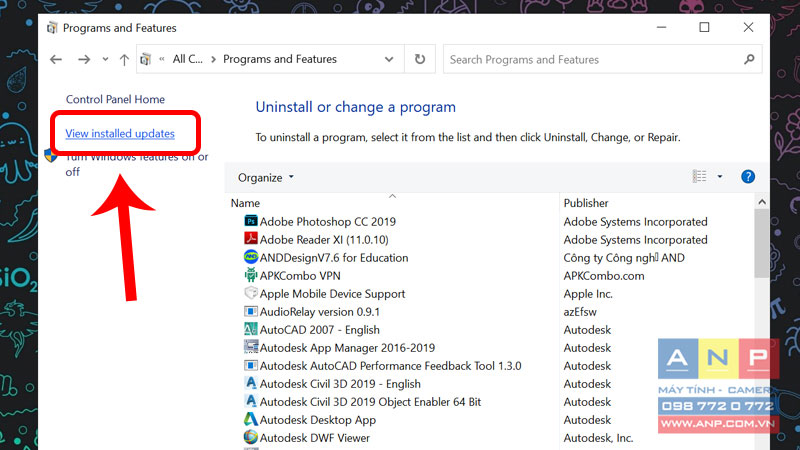Open recent locations dropdown arrow
This screenshot has width=800, height=450.
click(105, 59)
